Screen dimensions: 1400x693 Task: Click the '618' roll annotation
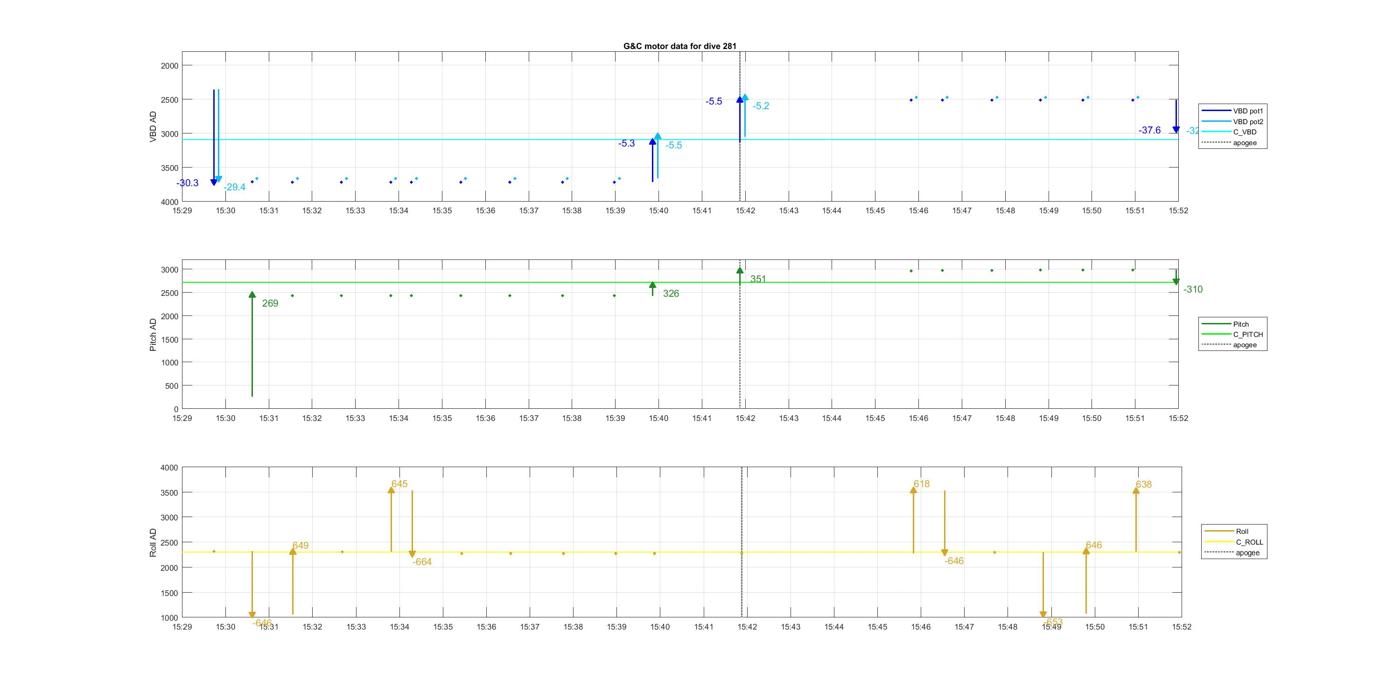point(921,484)
